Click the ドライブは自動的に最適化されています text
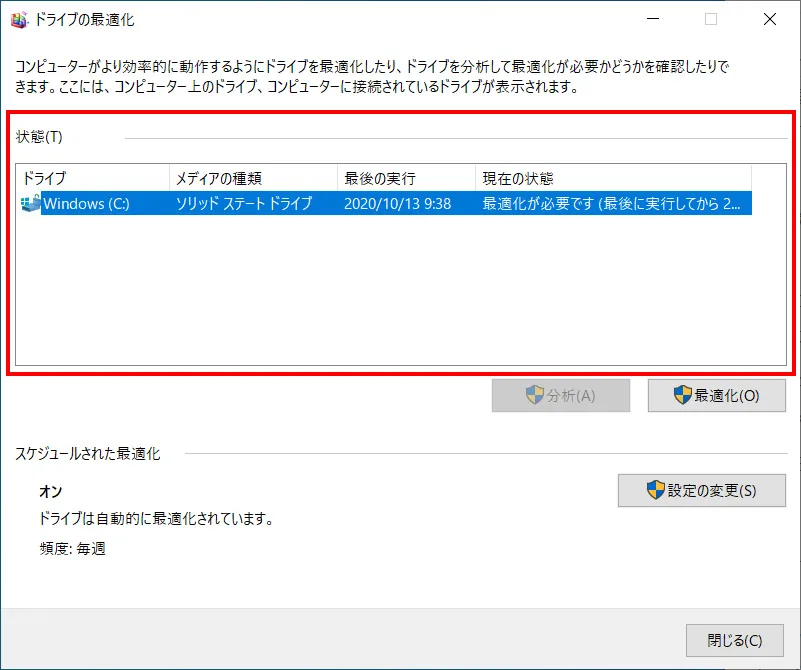This screenshot has height=670, width=801. tap(156, 518)
